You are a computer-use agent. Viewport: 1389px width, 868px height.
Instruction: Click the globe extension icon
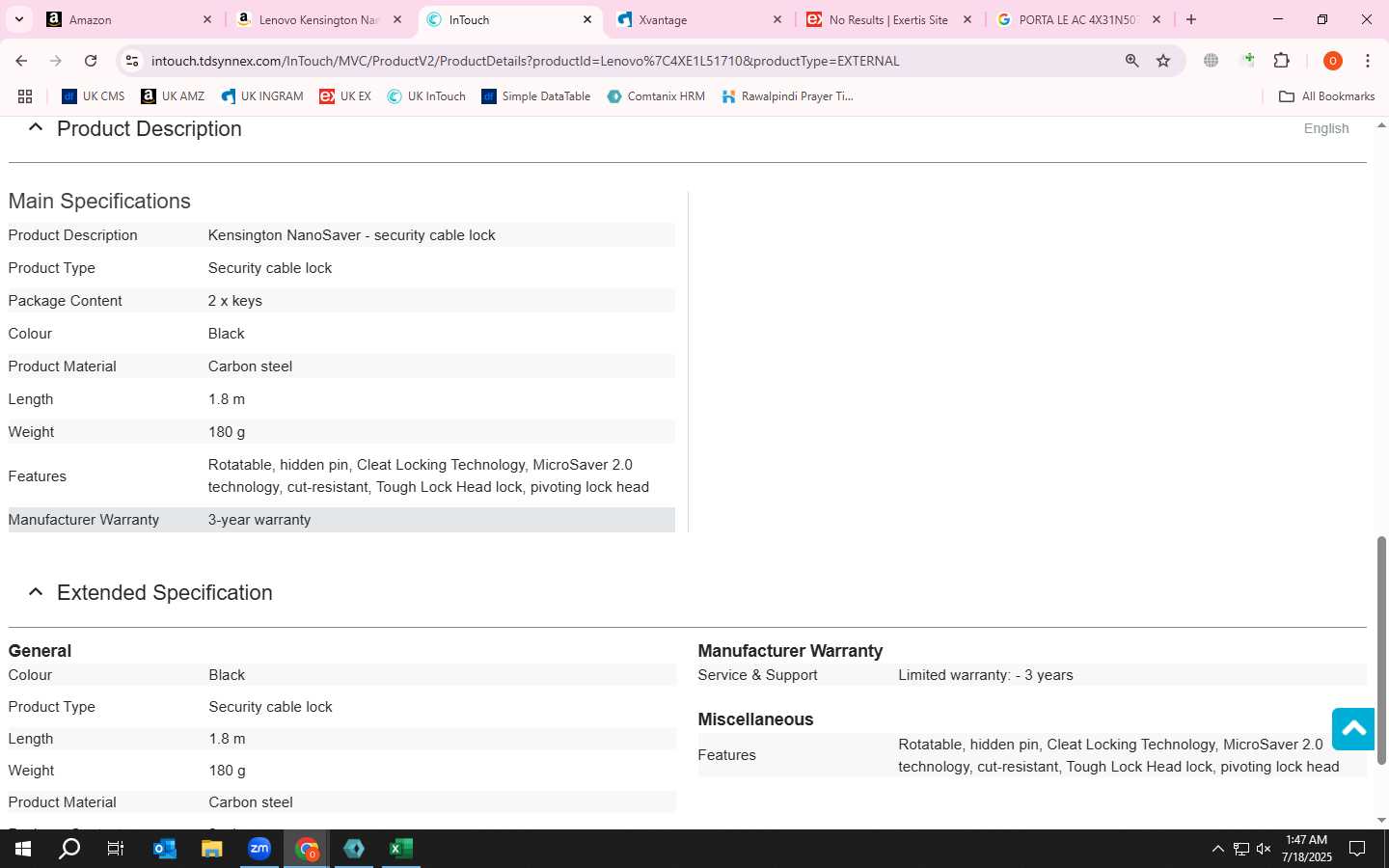click(1212, 61)
